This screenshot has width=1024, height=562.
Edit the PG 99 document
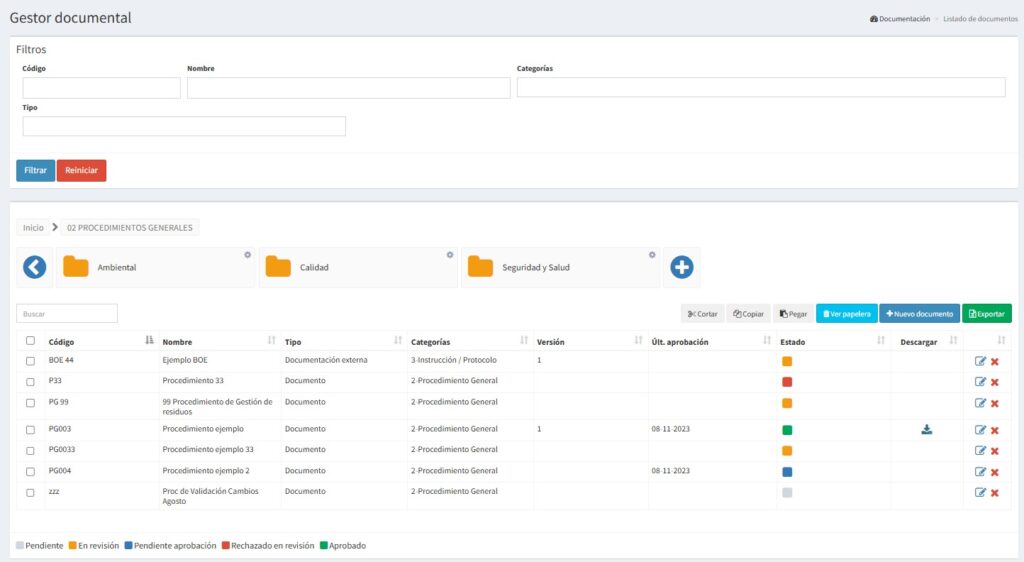click(x=980, y=403)
